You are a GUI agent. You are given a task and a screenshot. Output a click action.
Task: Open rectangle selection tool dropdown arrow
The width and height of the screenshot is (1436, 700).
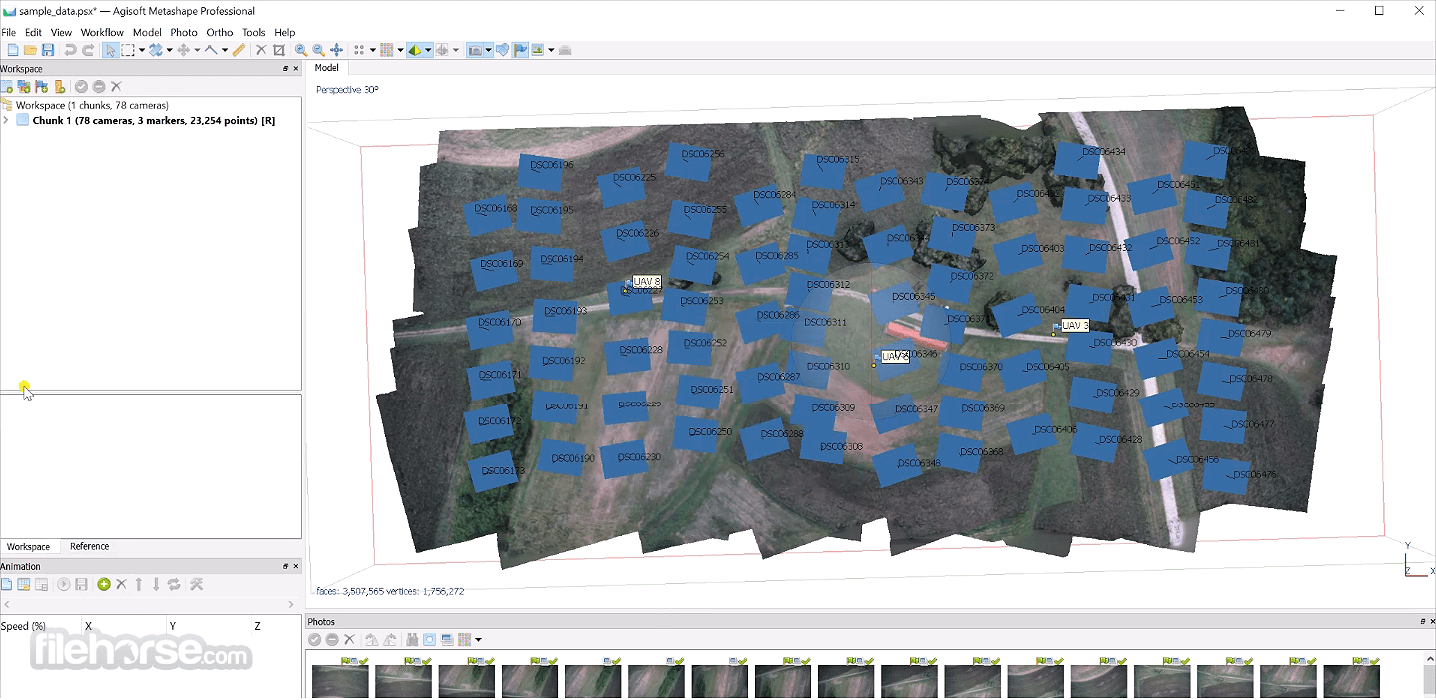tap(142, 50)
